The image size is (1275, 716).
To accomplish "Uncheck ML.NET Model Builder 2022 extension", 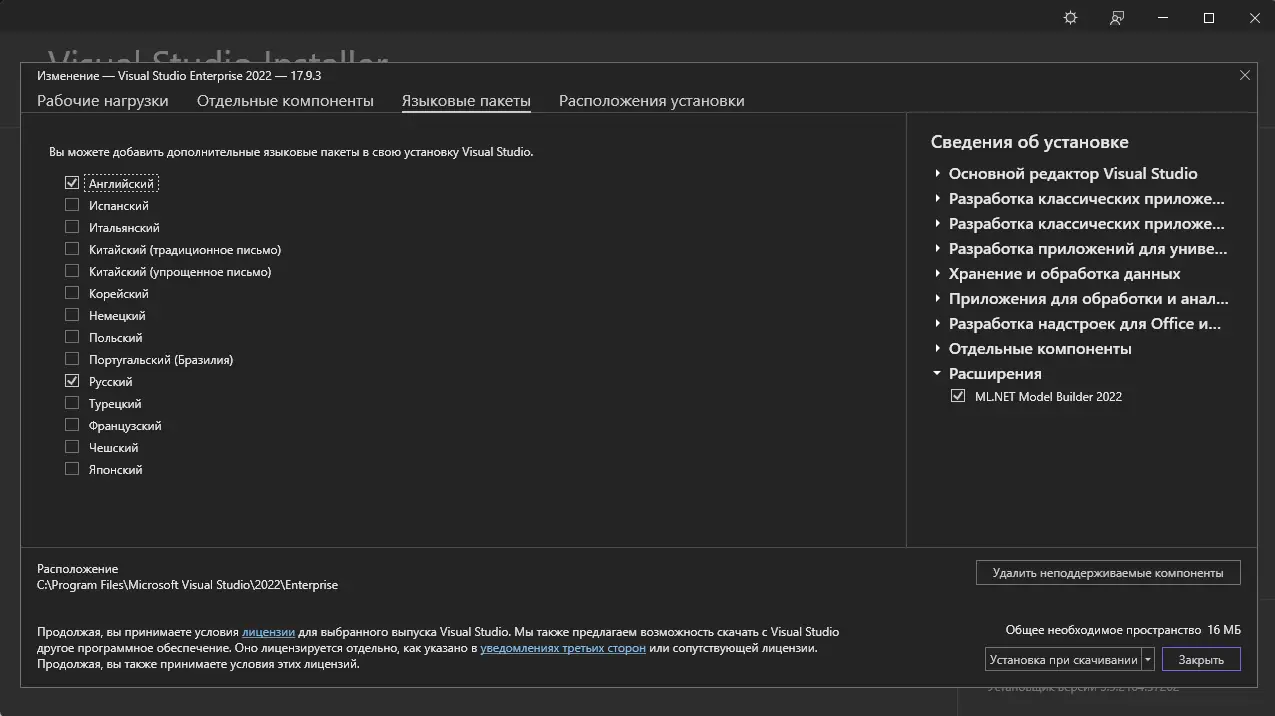I will (958, 396).
